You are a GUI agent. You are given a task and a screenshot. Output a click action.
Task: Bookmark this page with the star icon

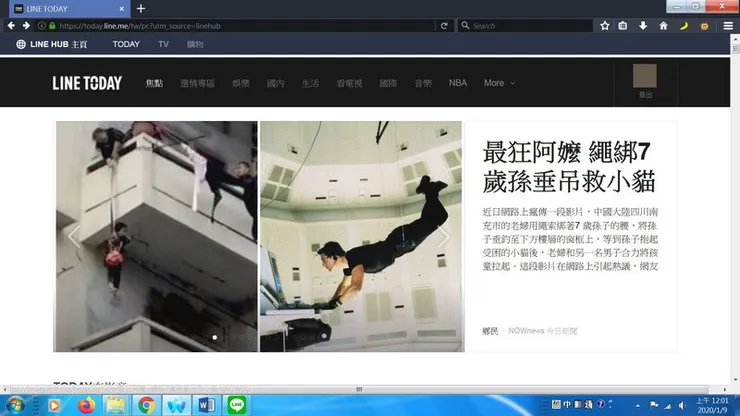pyautogui.click(x=605, y=25)
